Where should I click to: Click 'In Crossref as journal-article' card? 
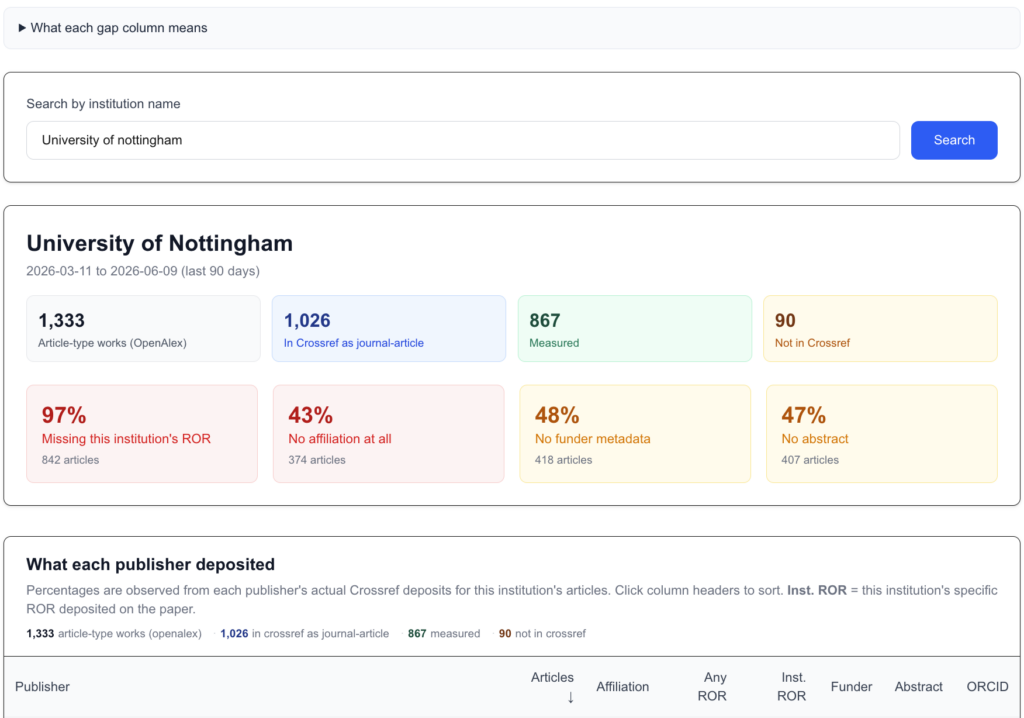pyautogui.click(x=389, y=329)
